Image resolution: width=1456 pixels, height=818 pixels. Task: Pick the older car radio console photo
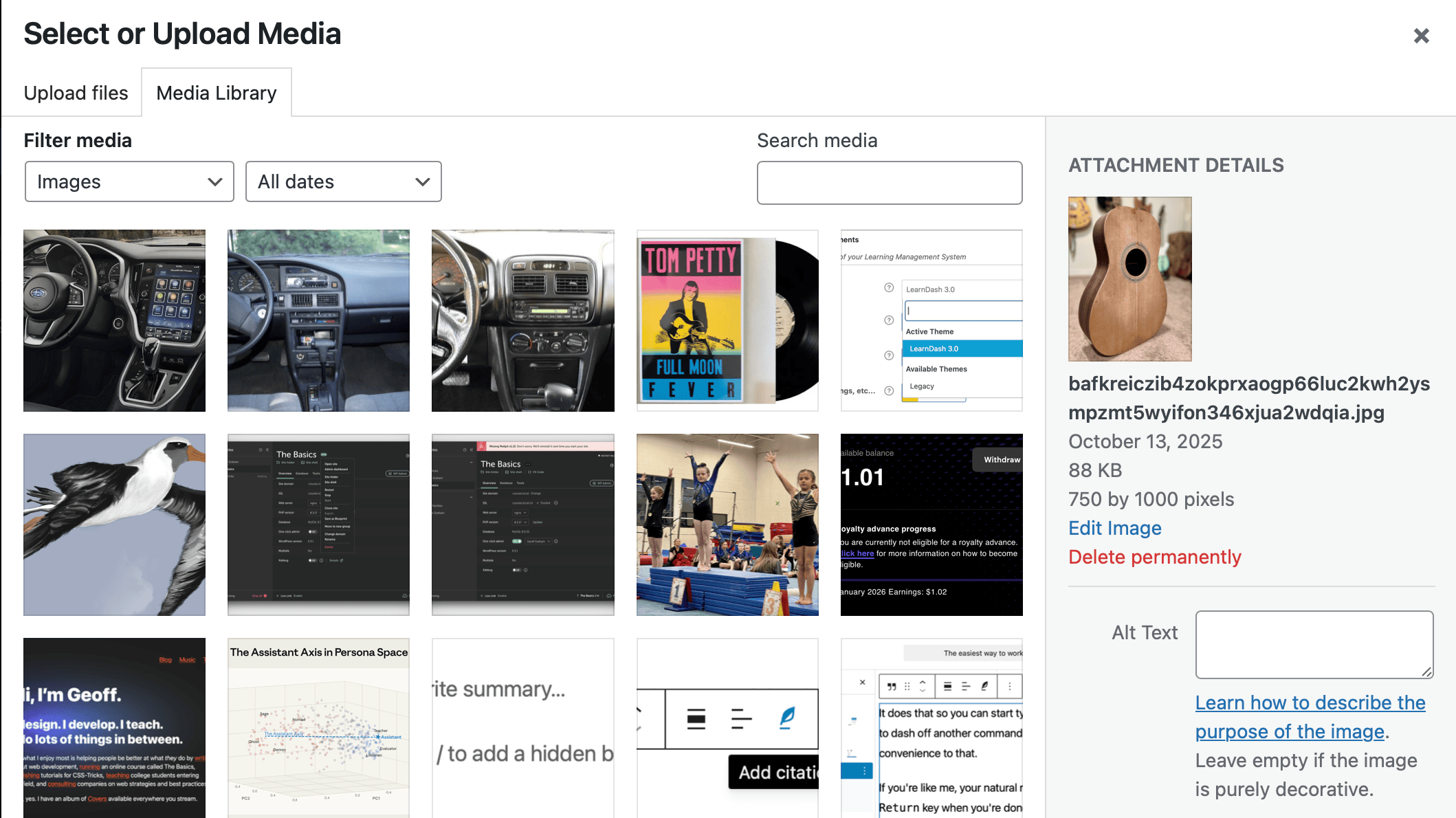click(522, 320)
